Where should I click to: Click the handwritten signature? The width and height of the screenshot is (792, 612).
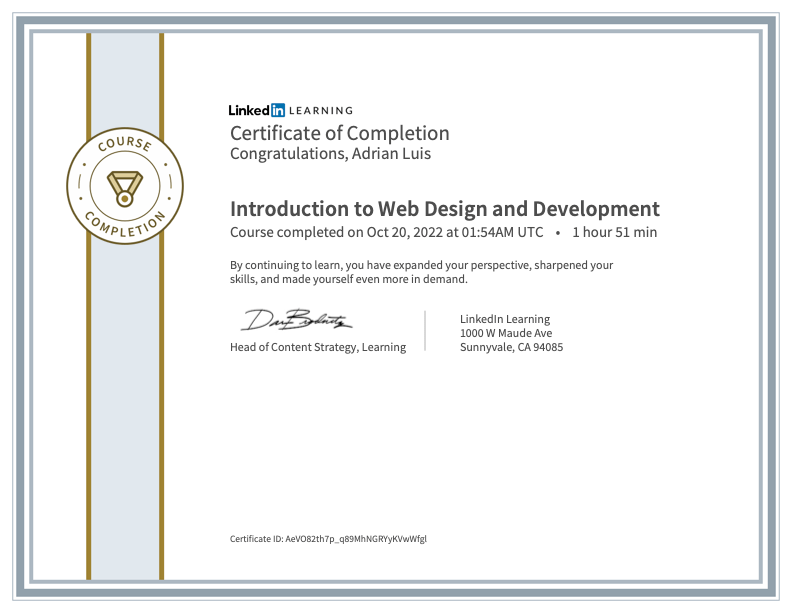point(295,322)
